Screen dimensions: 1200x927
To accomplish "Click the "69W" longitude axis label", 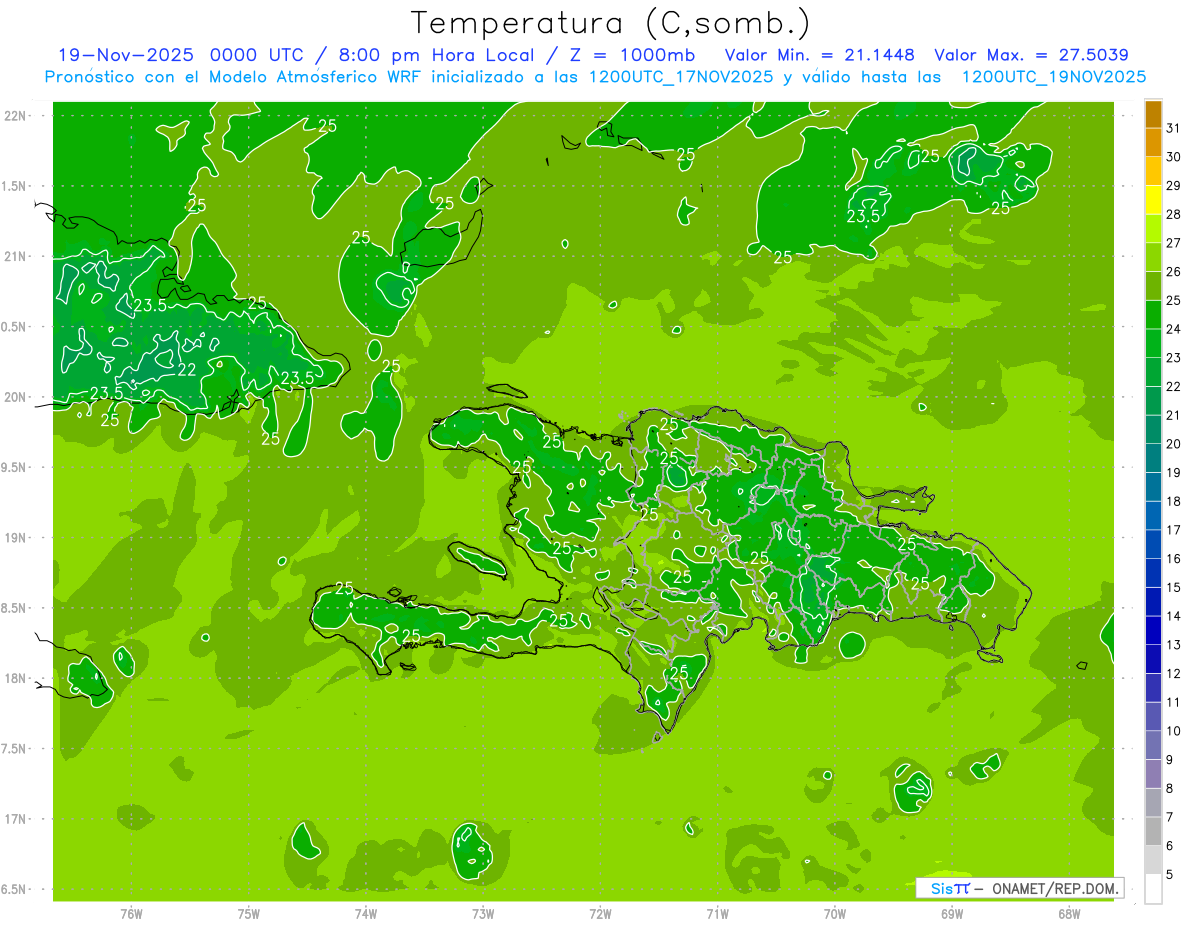I will [952, 912].
